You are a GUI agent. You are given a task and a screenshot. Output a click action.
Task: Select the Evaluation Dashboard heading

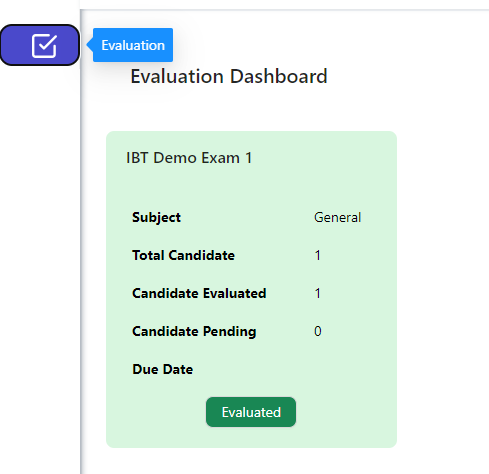pos(229,76)
